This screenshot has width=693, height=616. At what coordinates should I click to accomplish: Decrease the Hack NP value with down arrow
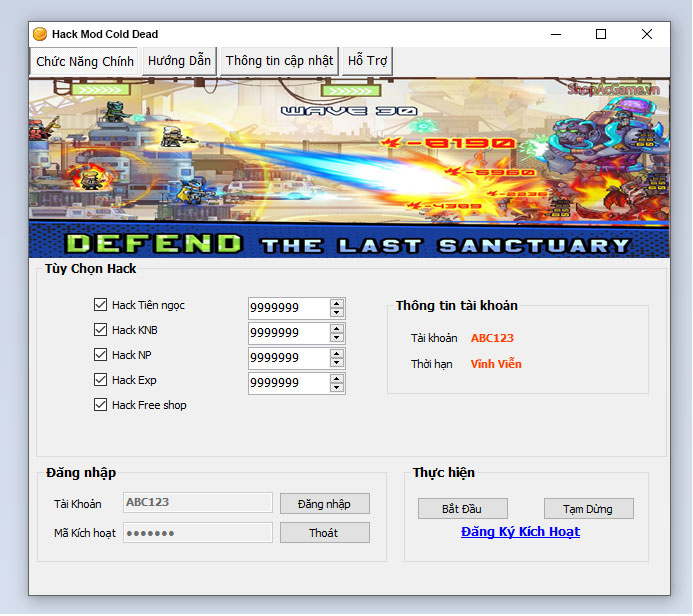337,363
